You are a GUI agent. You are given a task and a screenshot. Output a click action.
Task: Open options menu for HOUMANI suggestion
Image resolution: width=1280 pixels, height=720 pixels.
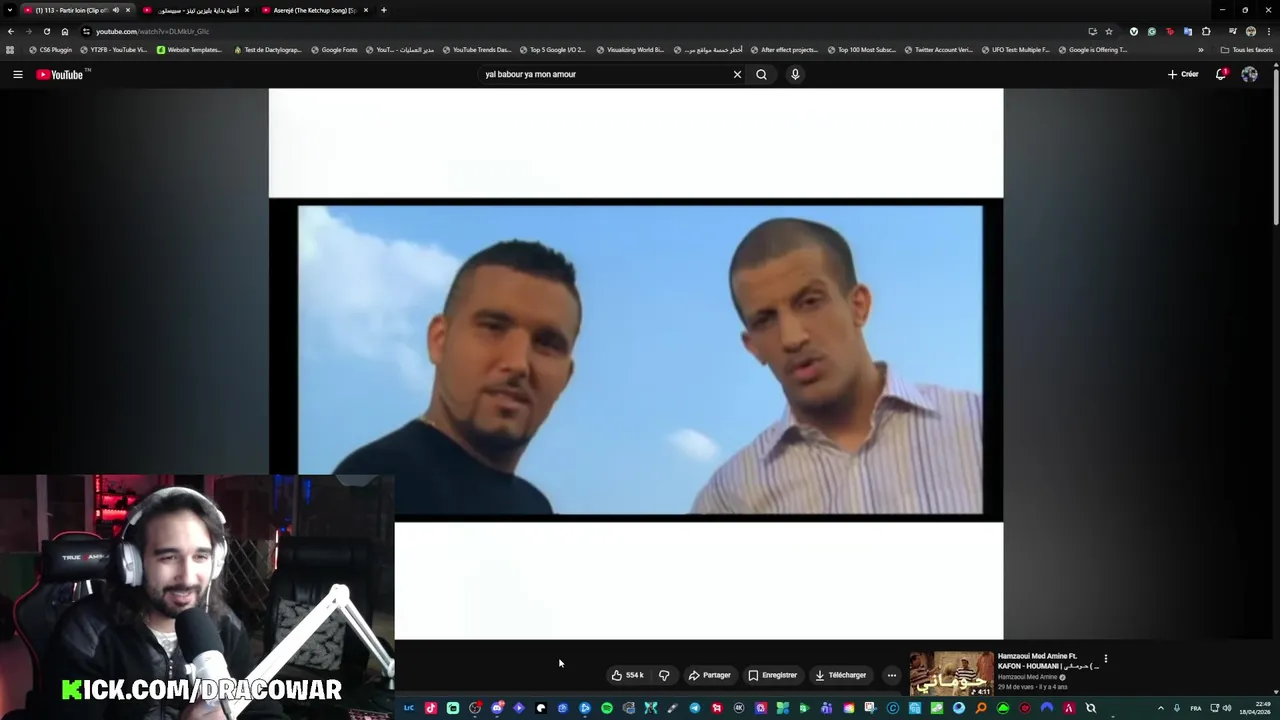(1105, 659)
